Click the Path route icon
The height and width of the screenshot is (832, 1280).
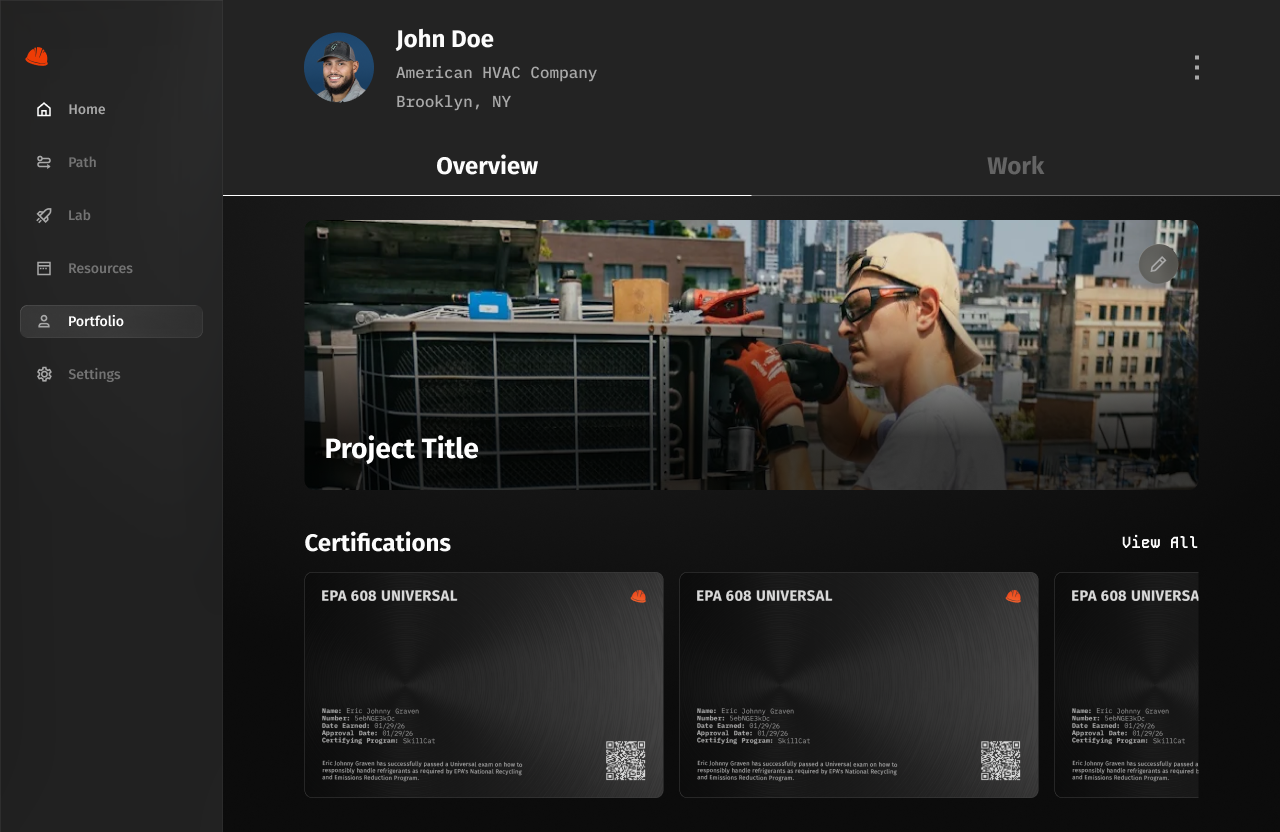point(44,162)
